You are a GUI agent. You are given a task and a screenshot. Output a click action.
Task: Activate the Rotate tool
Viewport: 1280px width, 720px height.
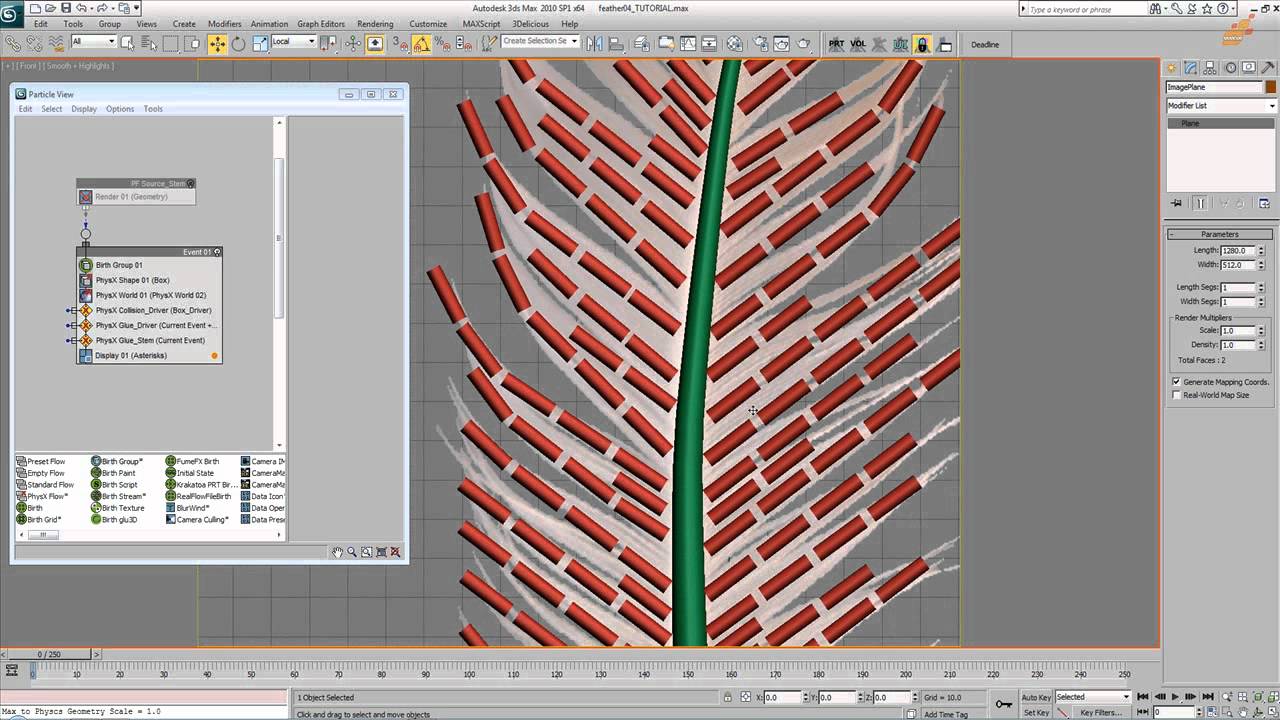tap(238, 44)
